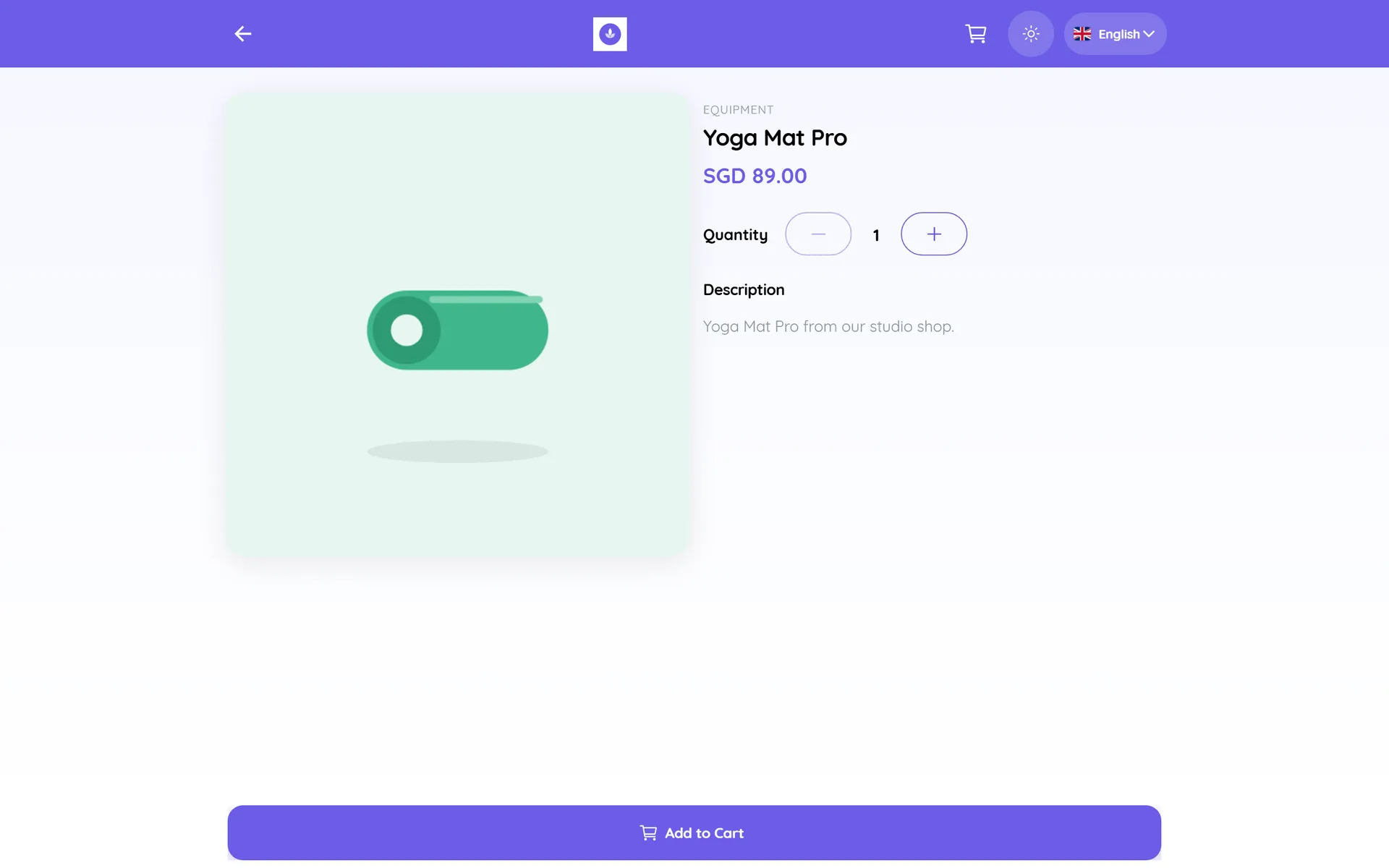1389x868 pixels.
Task: Click the Add to Cart button
Action: [x=694, y=833]
